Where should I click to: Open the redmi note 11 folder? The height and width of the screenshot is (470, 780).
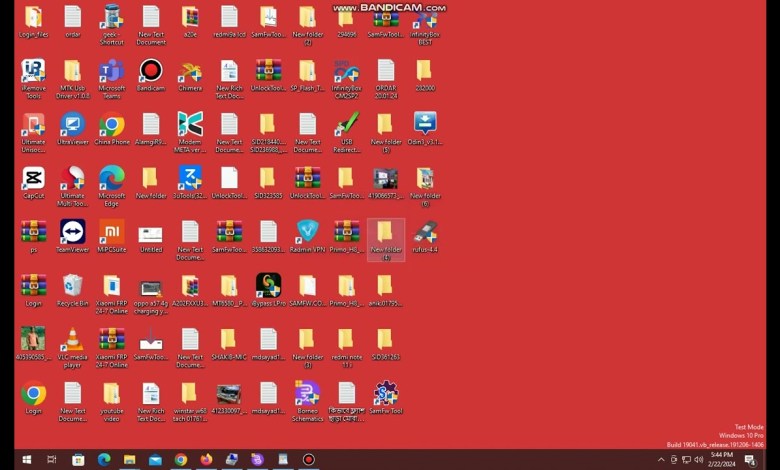[347, 347]
